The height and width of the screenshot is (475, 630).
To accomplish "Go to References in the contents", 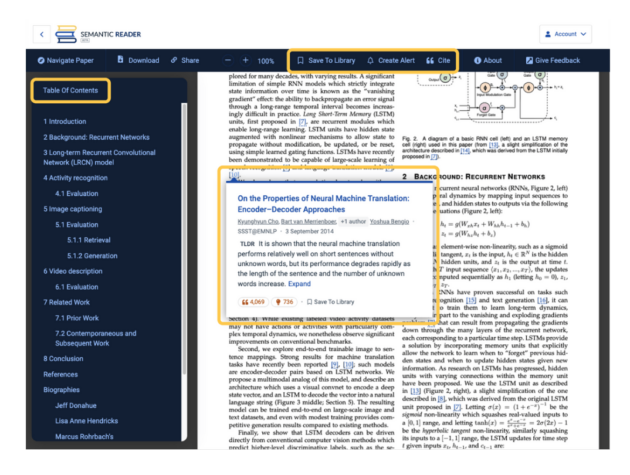I will pyautogui.click(x=61, y=374).
